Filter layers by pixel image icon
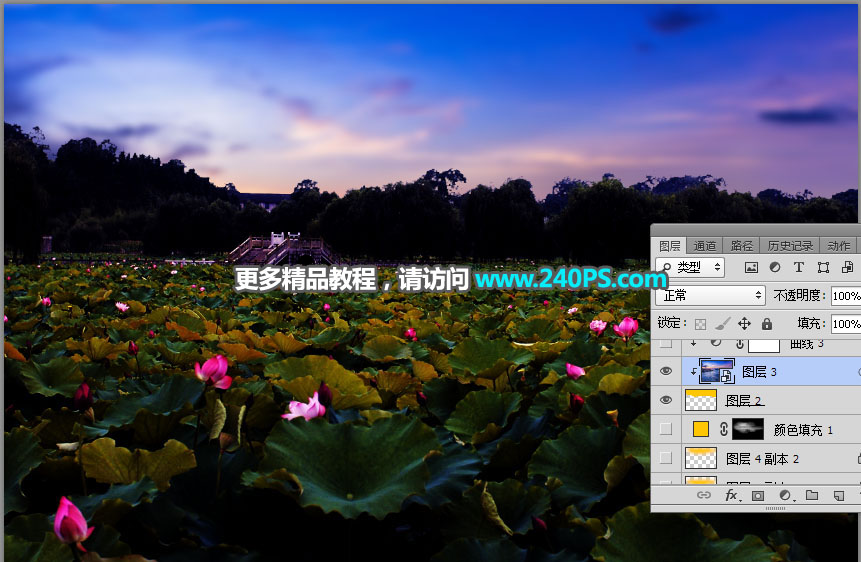 [751, 268]
